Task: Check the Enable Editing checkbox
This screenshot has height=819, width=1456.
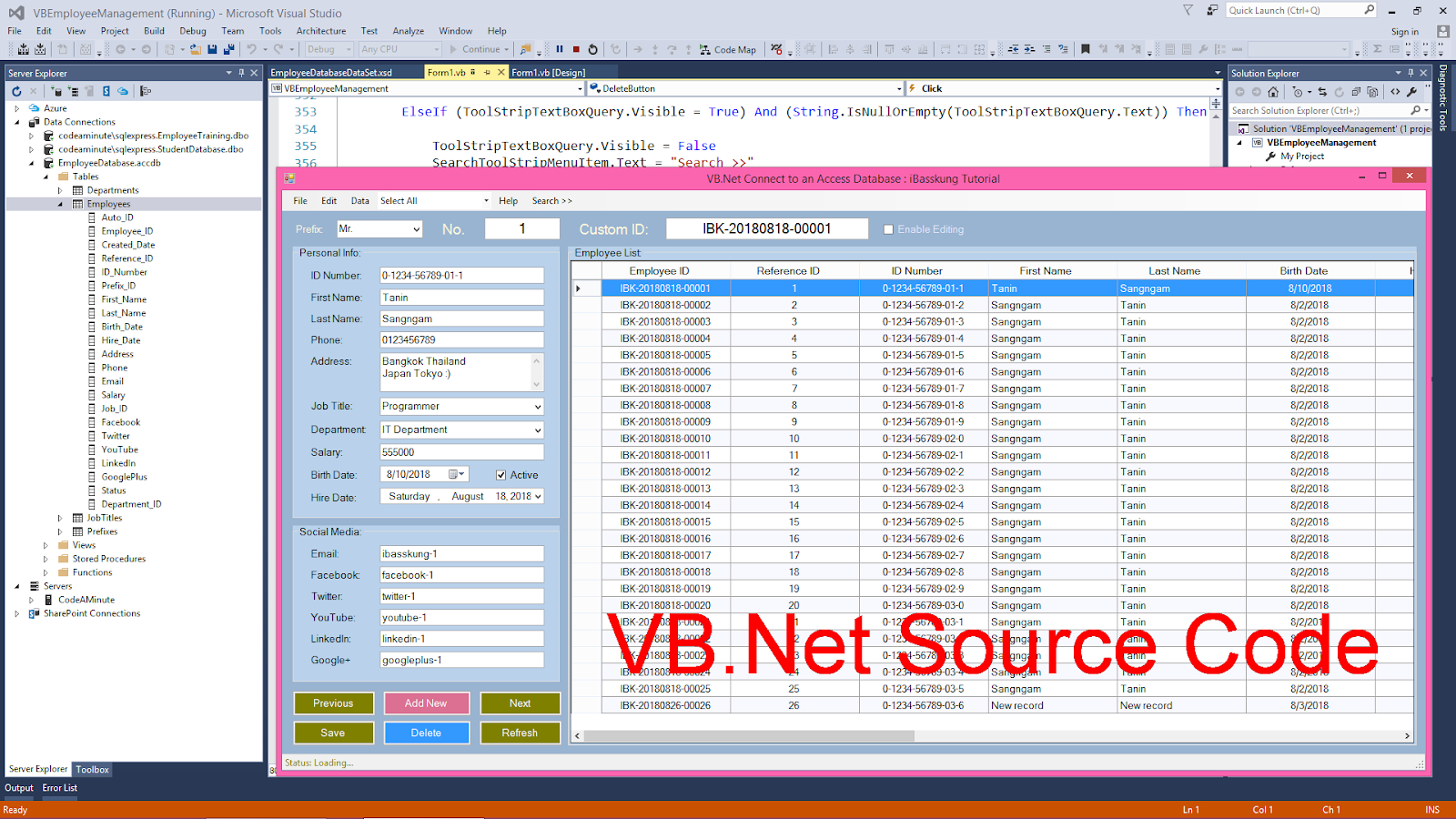Action: [888, 229]
